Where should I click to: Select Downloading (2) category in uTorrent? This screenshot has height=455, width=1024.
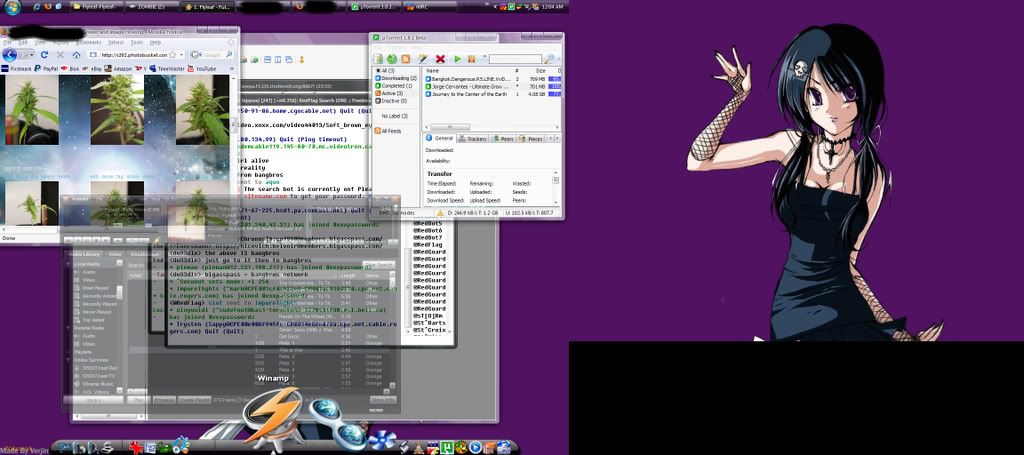click(395, 78)
